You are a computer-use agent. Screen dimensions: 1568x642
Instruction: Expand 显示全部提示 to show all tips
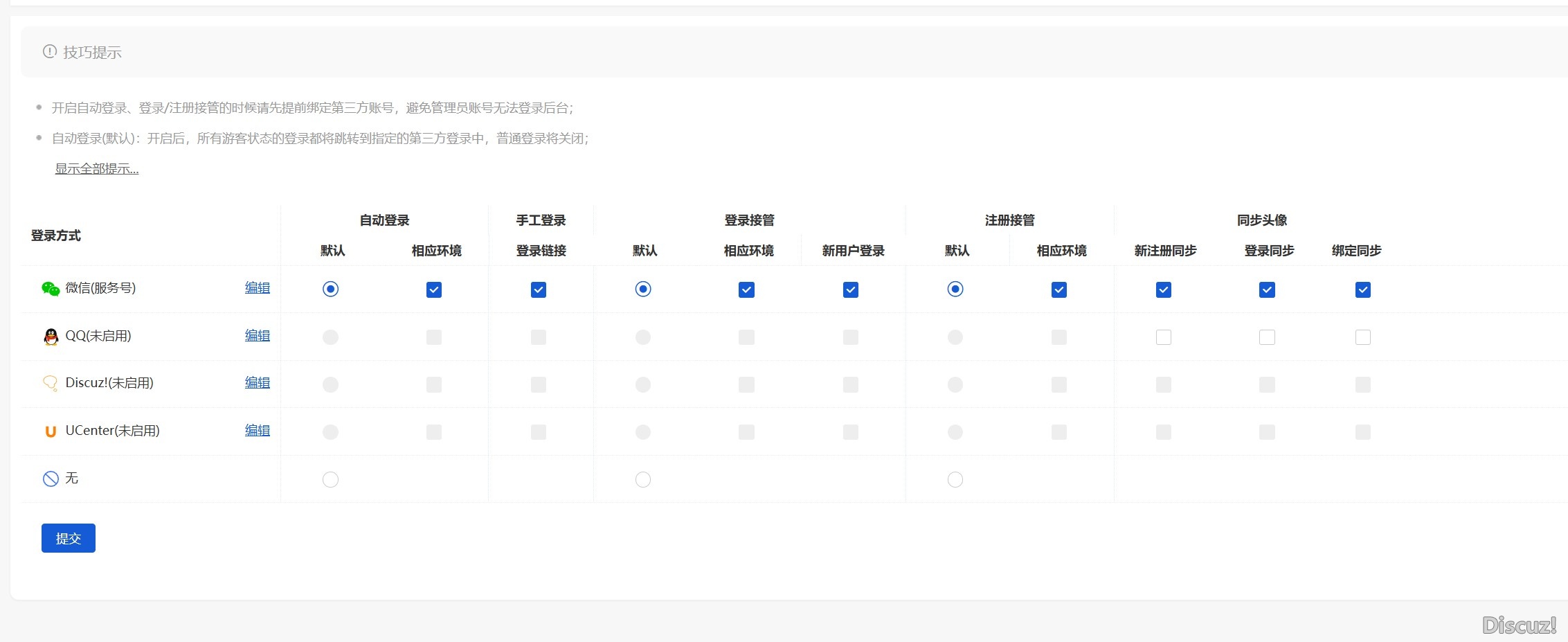(96, 168)
